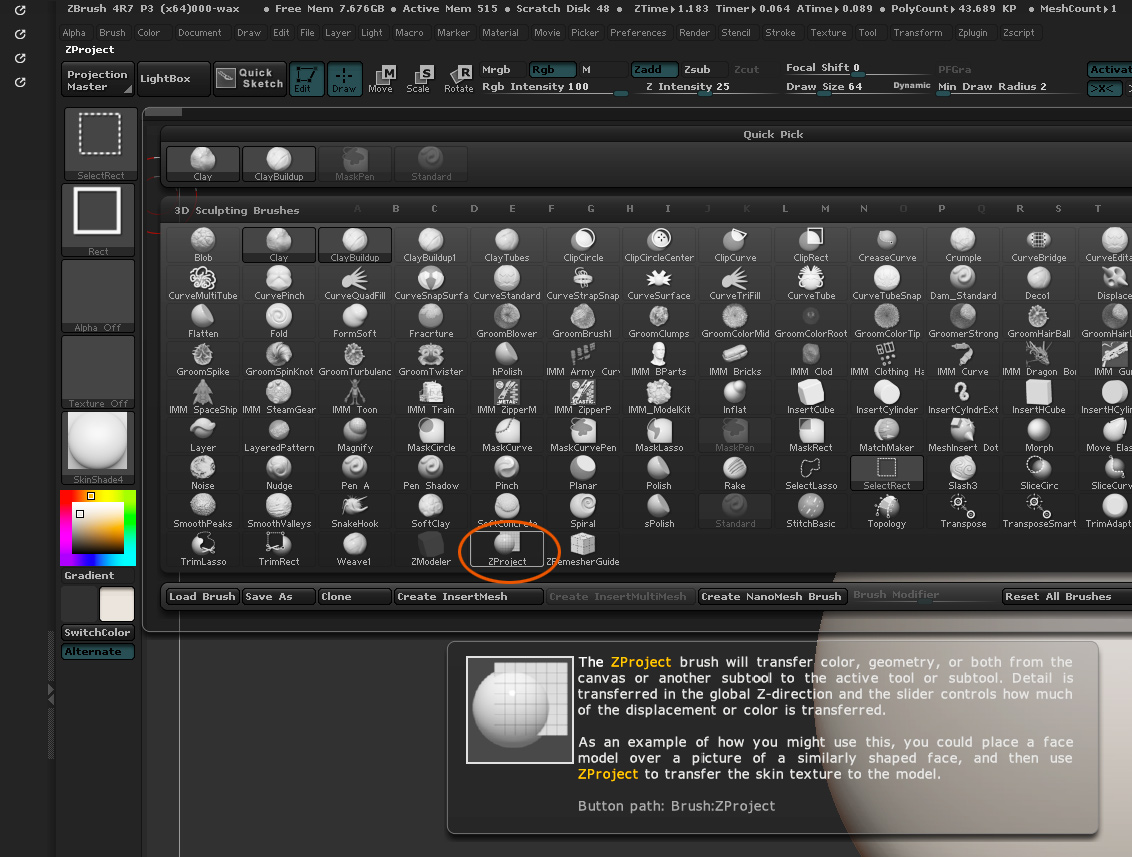This screenshot has width=1132, height=857.
Task: Toggle Zadd sculpting mode
Action: coord(654,69)
